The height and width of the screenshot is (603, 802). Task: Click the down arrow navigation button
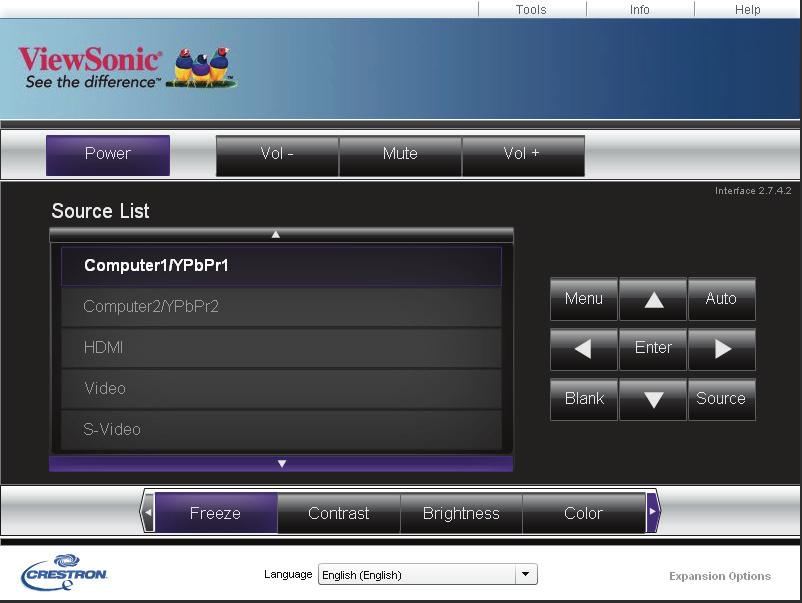point(653,399)
